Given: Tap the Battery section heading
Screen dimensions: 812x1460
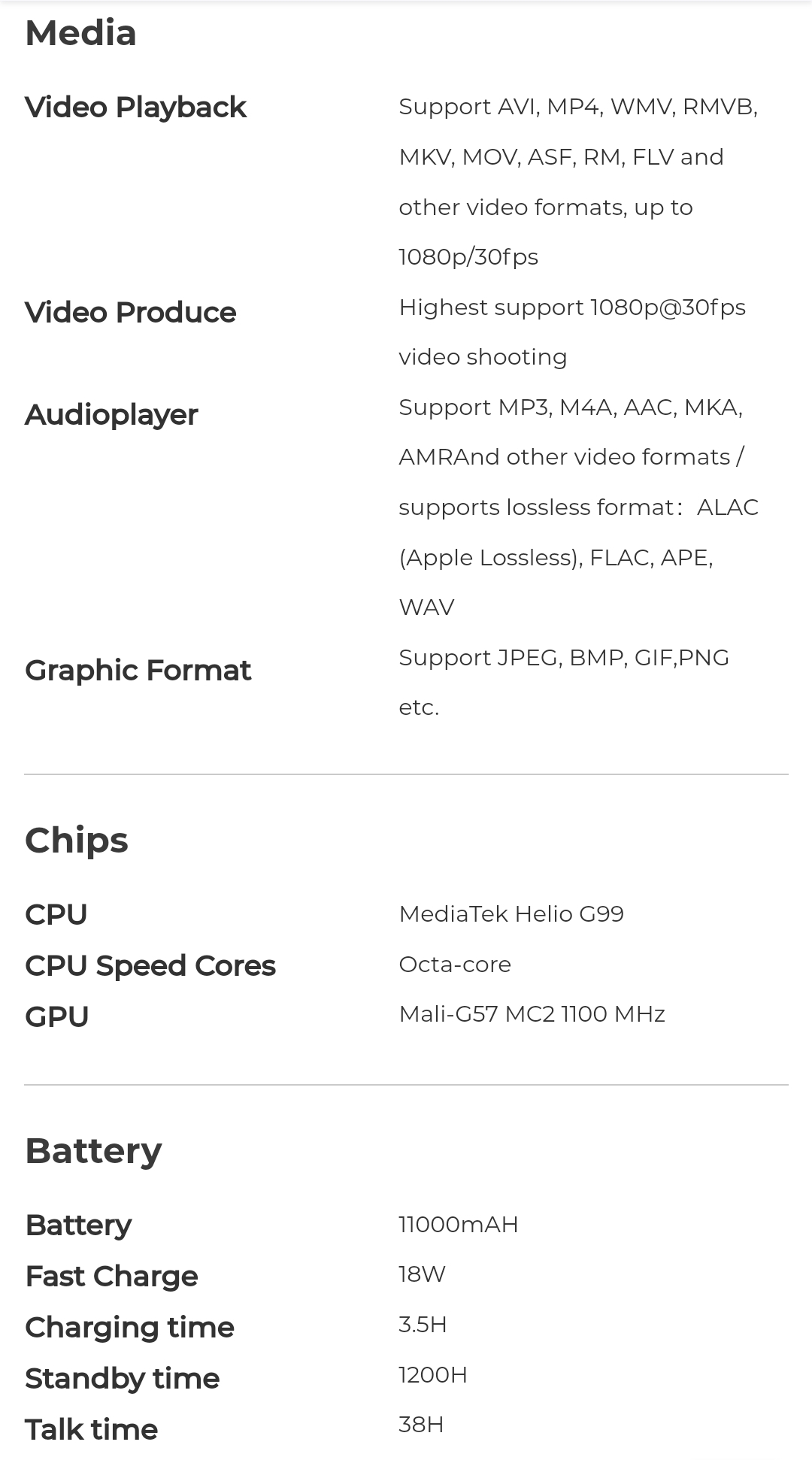Looking at the screenshot, I should (93, 1151).
